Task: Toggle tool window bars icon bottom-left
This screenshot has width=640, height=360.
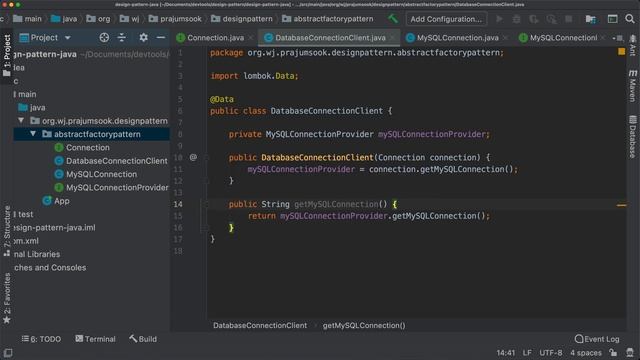Action: 8,353
